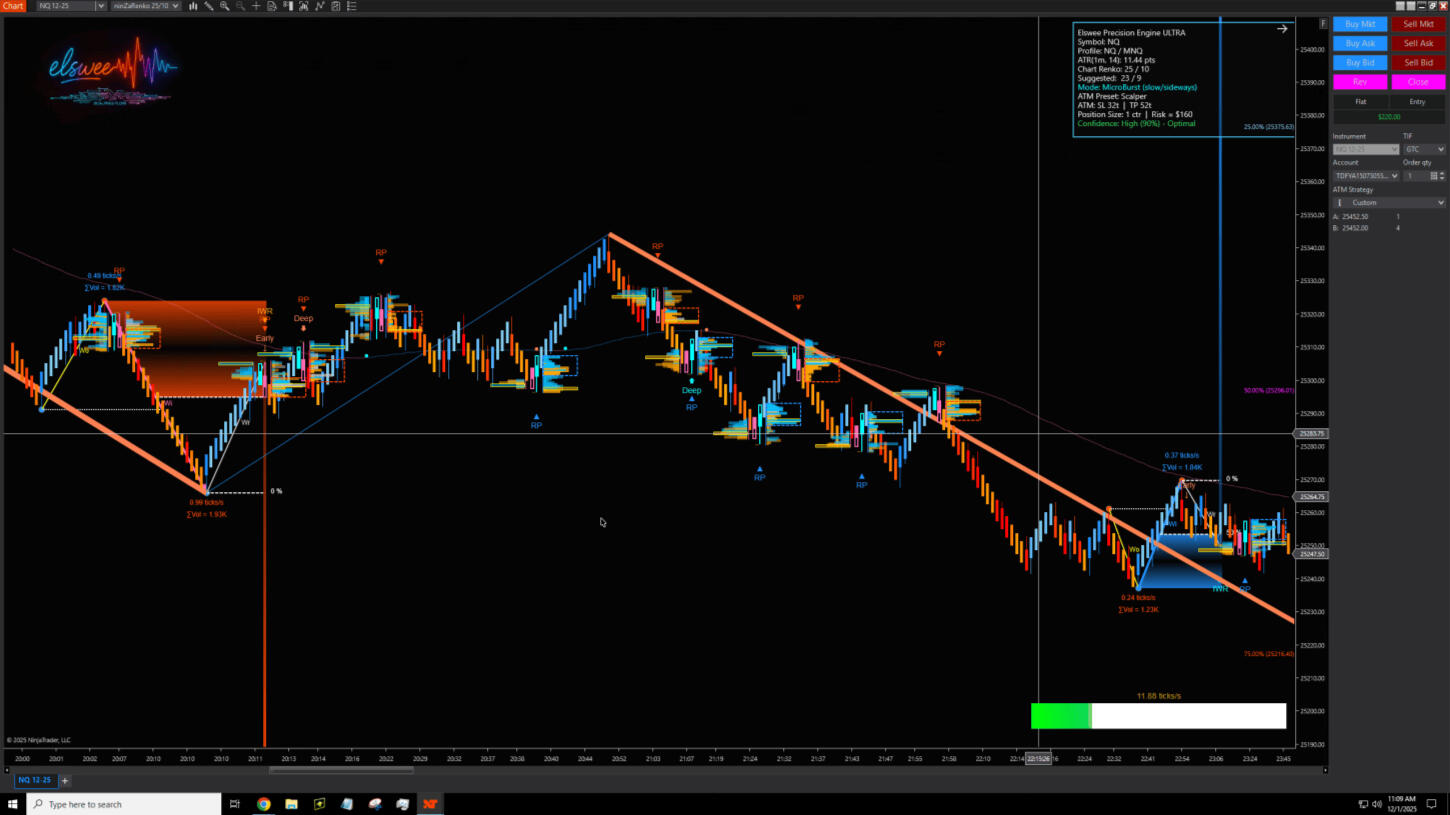This screenshot has height=815, width=1450.
Task: Click the green ticks-per-second speed bar
Action: click(1061, 716)
